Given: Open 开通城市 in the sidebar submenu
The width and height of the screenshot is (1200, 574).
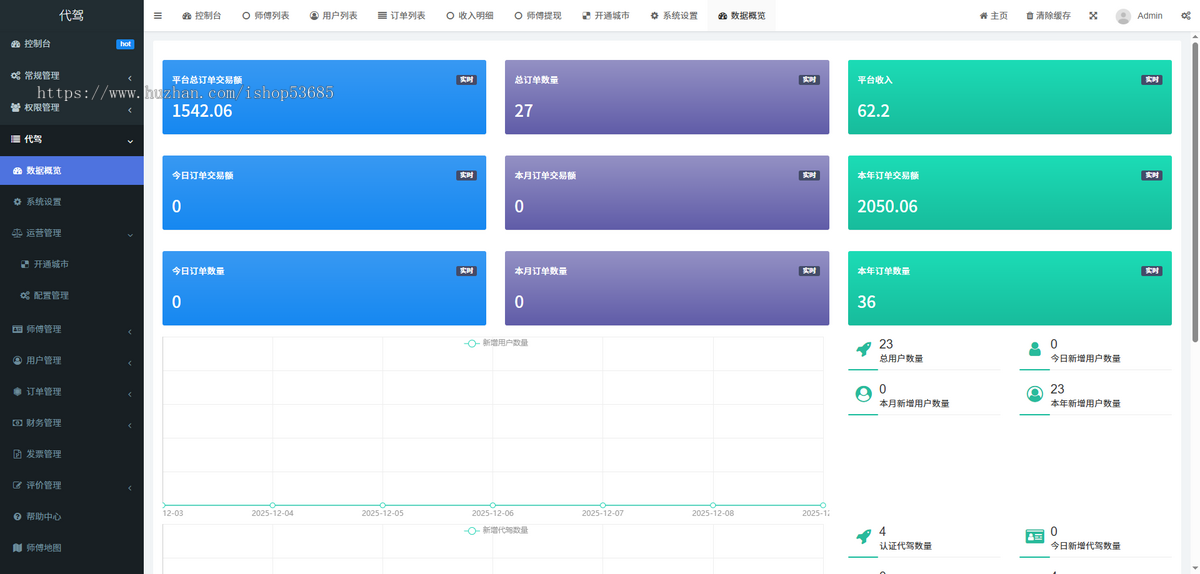Looking at the screenshot, I should 50,265.
